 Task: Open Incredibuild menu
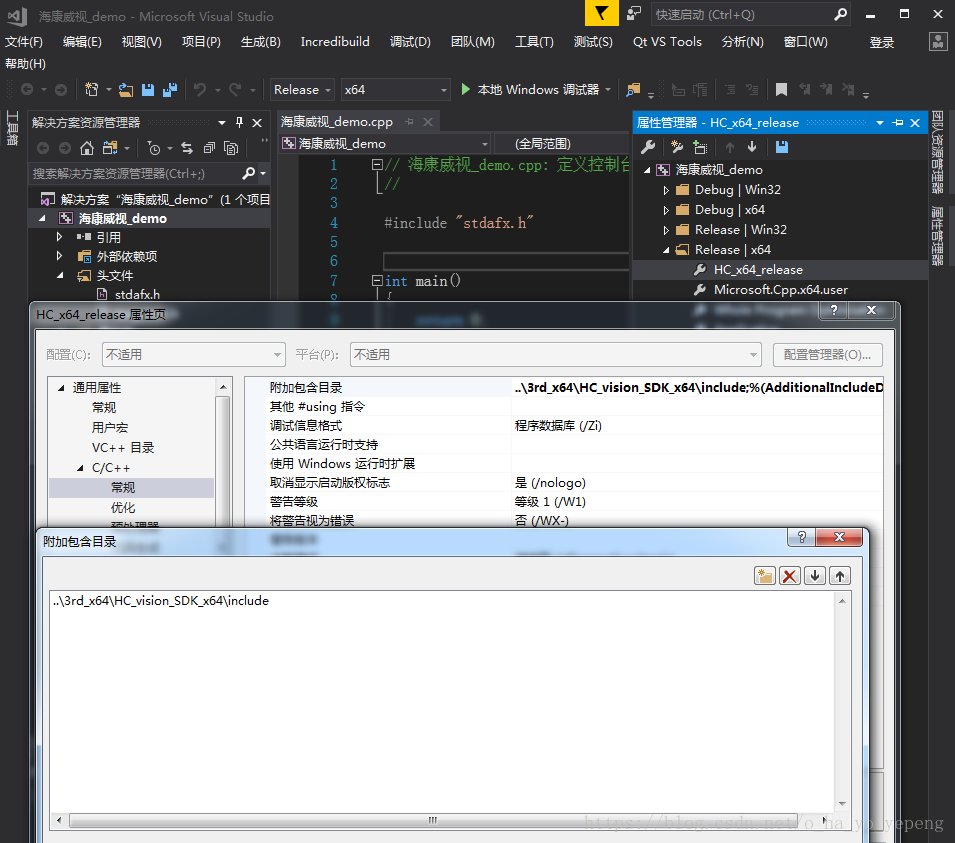[x=335, y=41]
